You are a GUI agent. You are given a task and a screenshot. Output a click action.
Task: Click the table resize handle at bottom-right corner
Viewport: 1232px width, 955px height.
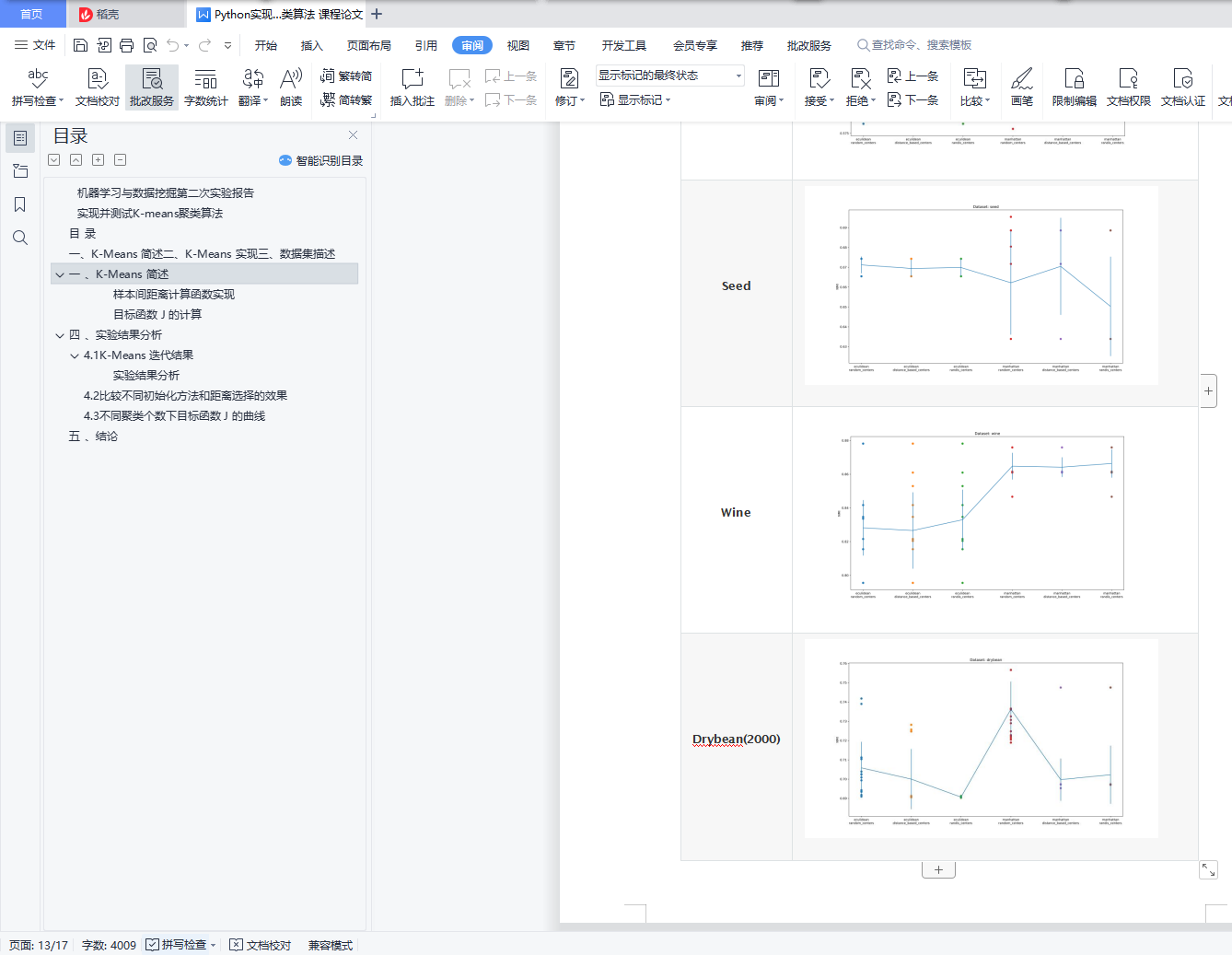tap(1208, 869)
